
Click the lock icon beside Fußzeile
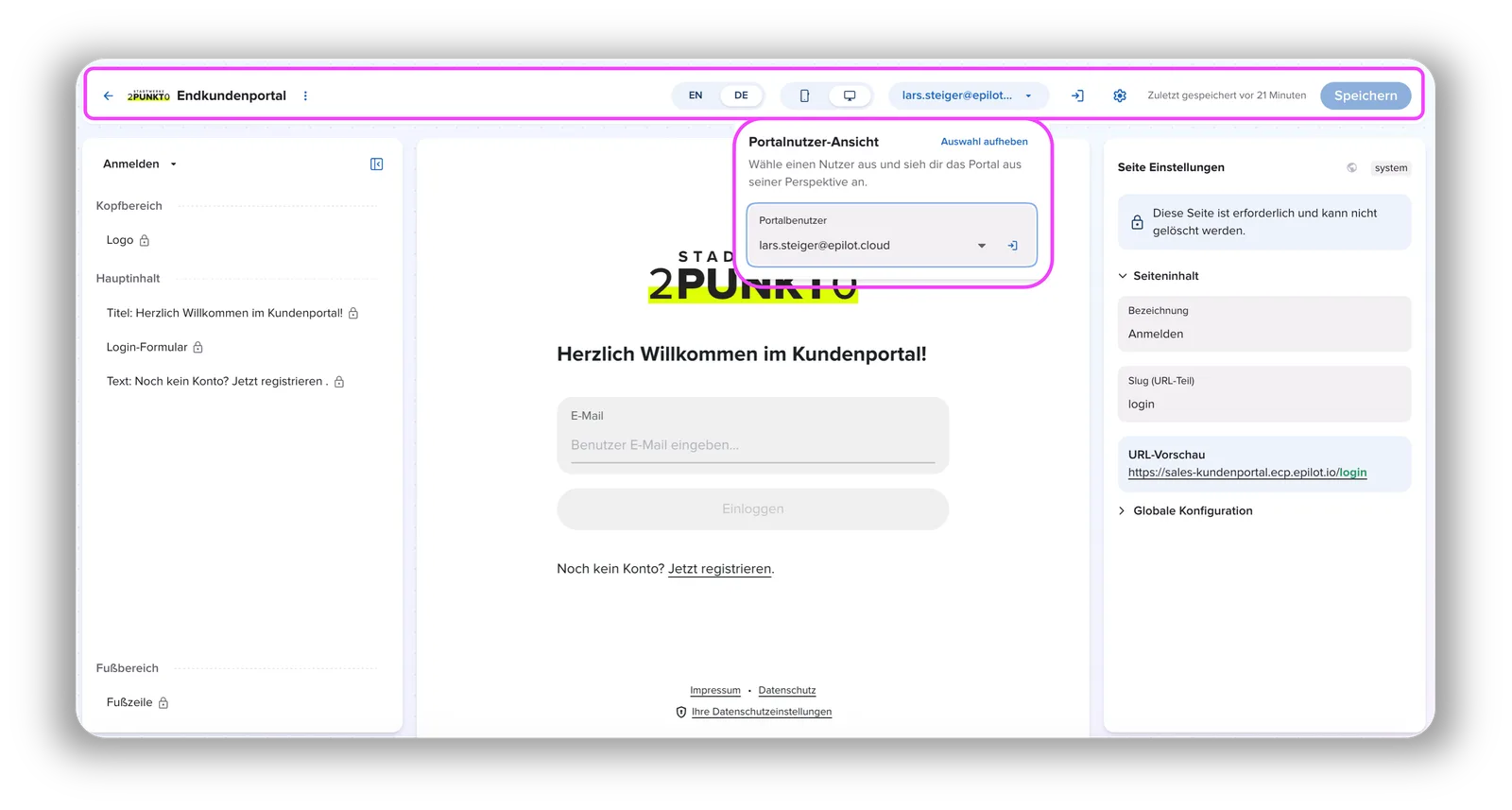coord(163,702)
